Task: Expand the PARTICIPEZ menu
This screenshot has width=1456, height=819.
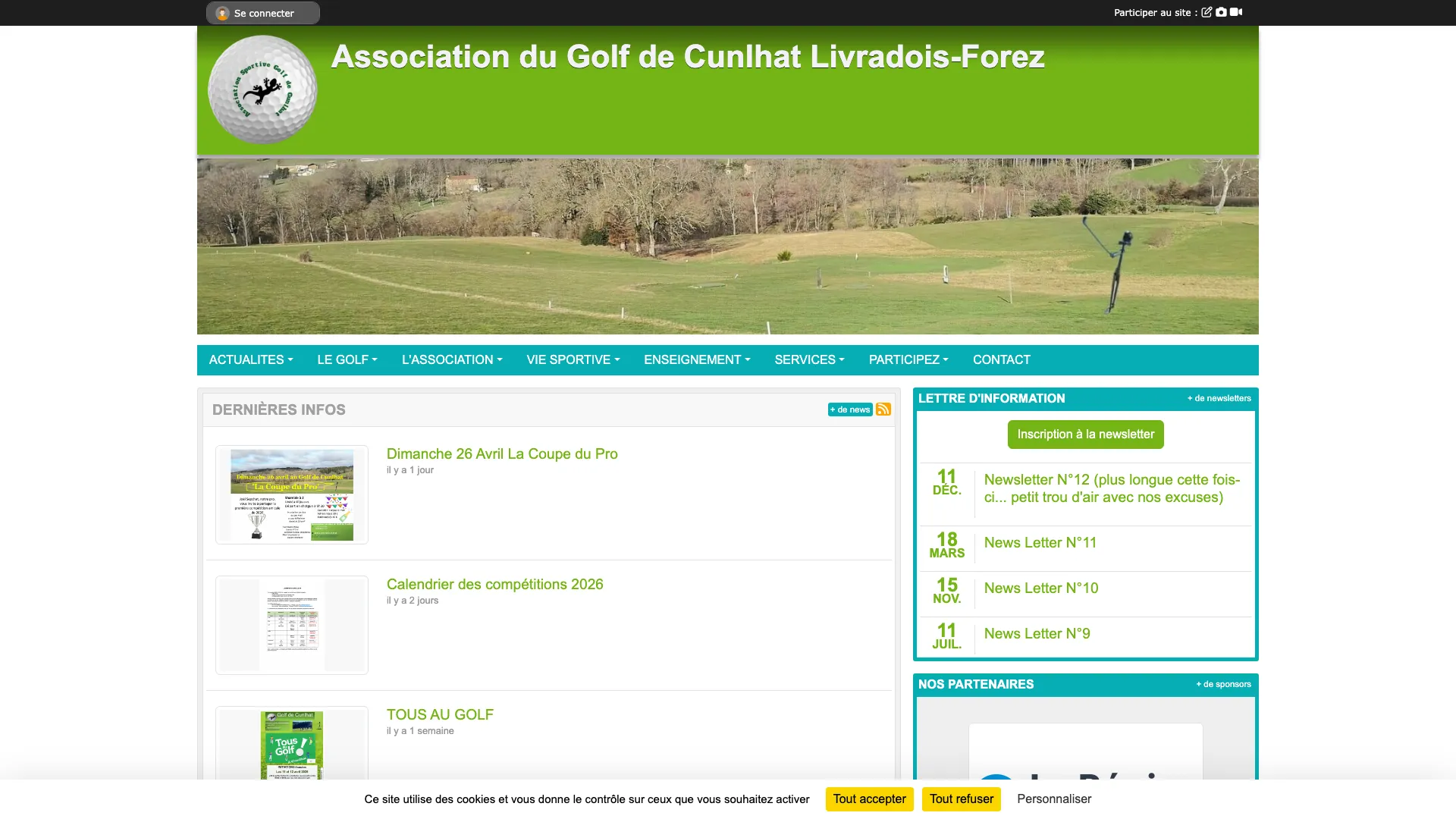Action: [x=908, y=359]
